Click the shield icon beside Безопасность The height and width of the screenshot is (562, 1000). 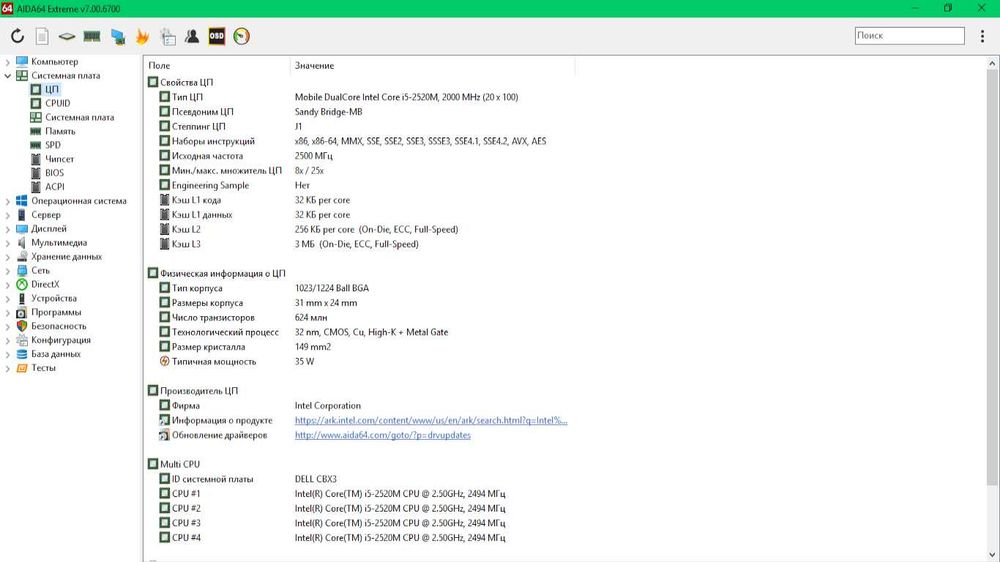22,326
